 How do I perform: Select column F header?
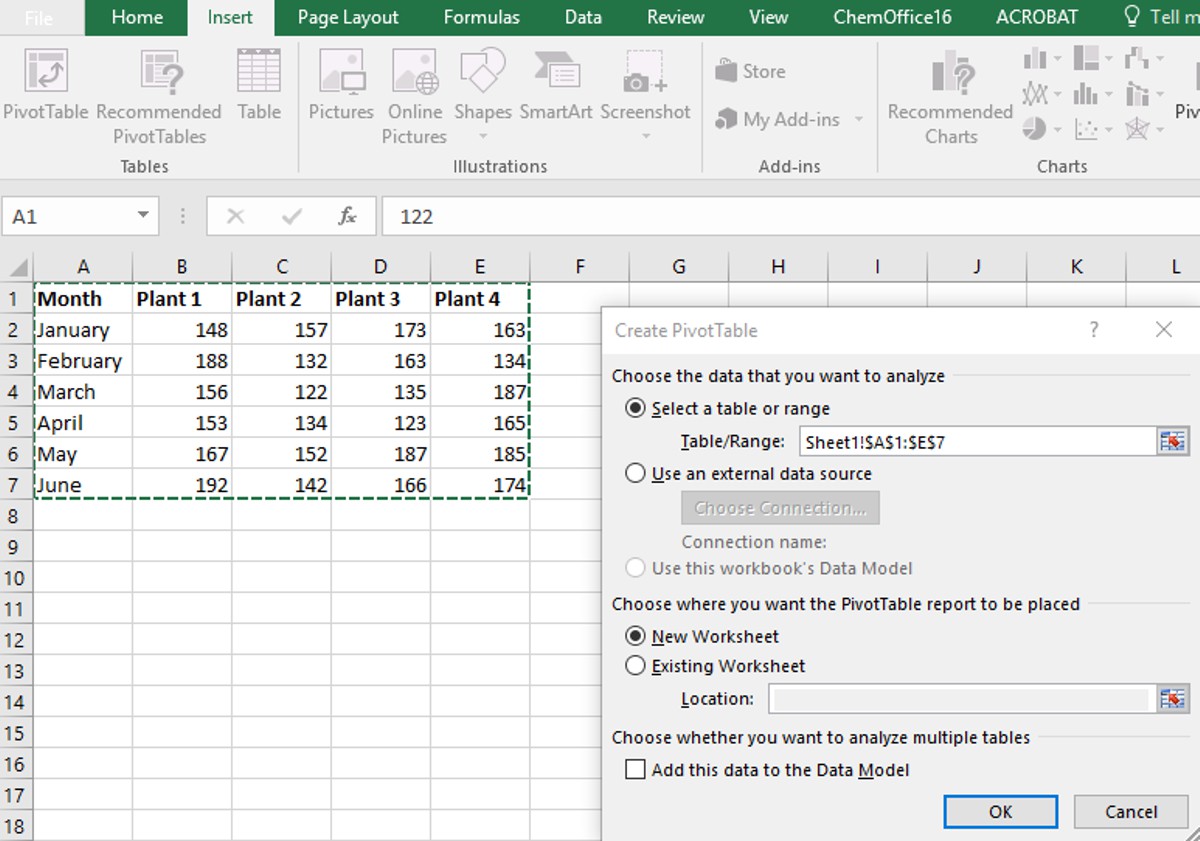pos(579,267)
